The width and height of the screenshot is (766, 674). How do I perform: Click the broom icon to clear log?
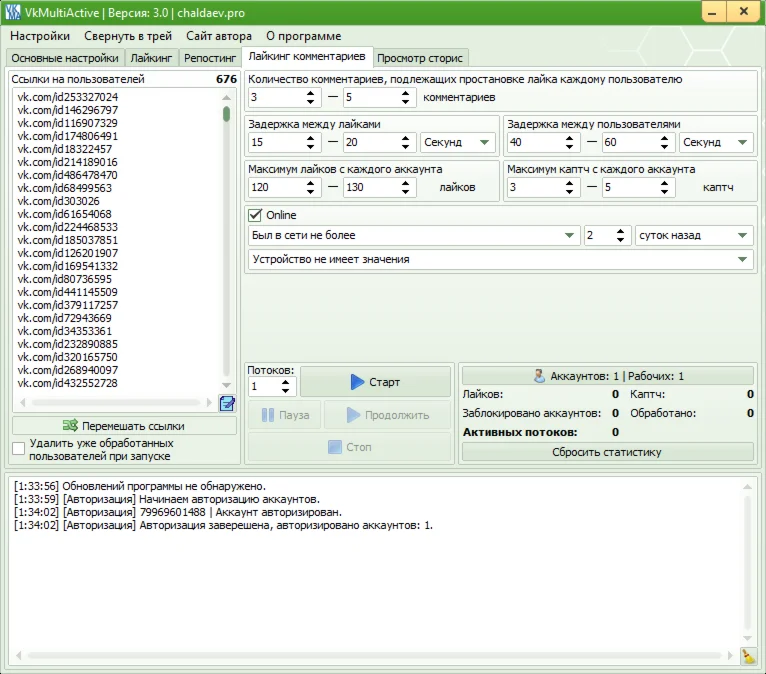[749, 657]
